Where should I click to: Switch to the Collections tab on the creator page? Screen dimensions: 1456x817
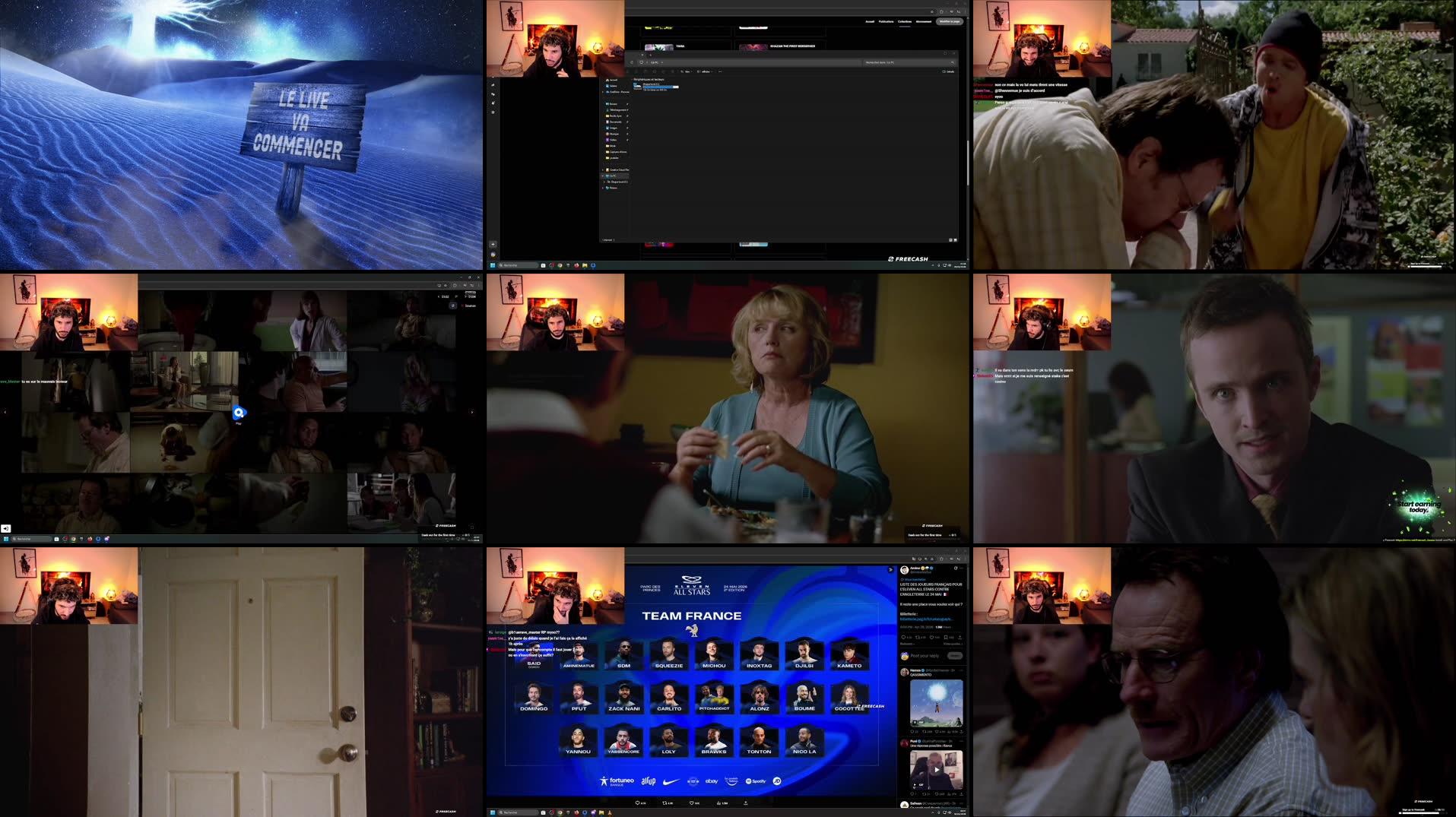click(905, 21)
